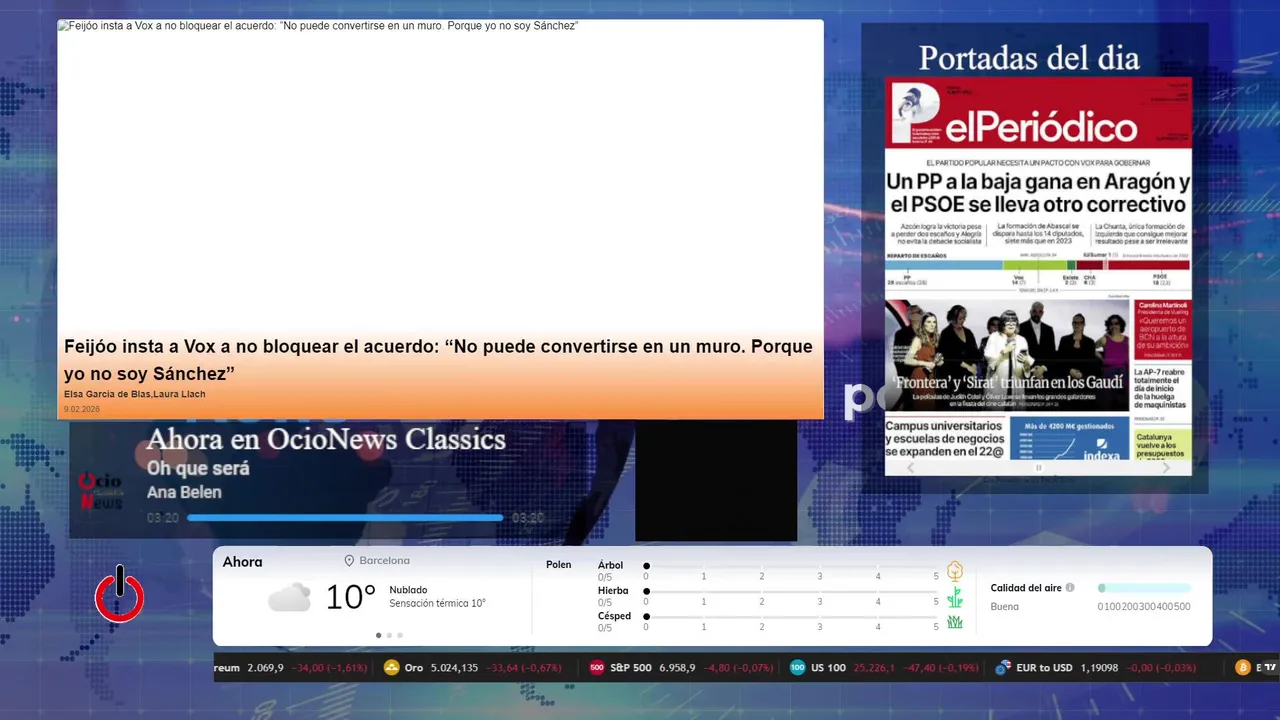Click the black video box beside player

716,480
